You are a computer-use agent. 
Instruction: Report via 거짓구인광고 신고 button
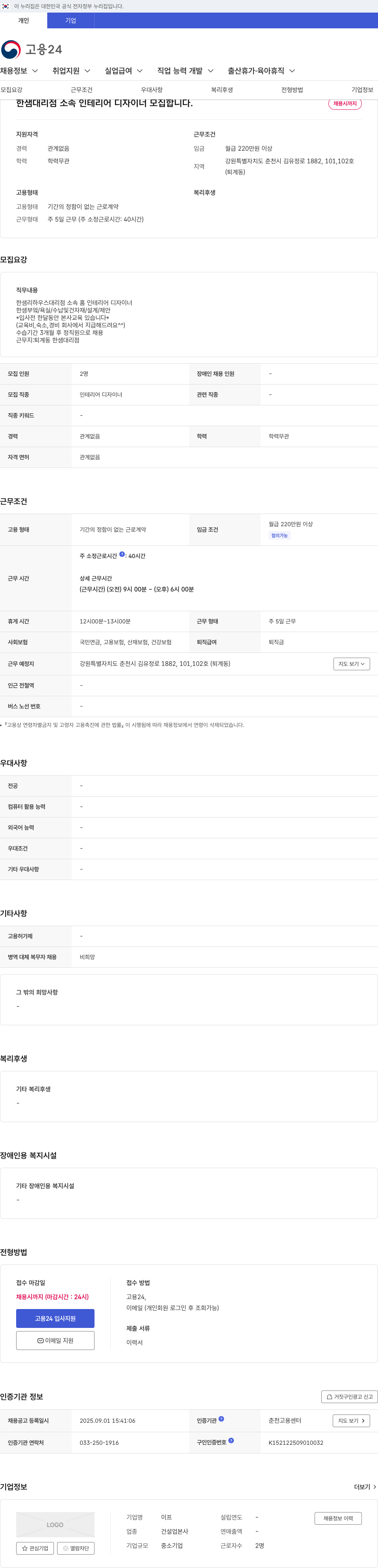click(x=349, y=1397)
